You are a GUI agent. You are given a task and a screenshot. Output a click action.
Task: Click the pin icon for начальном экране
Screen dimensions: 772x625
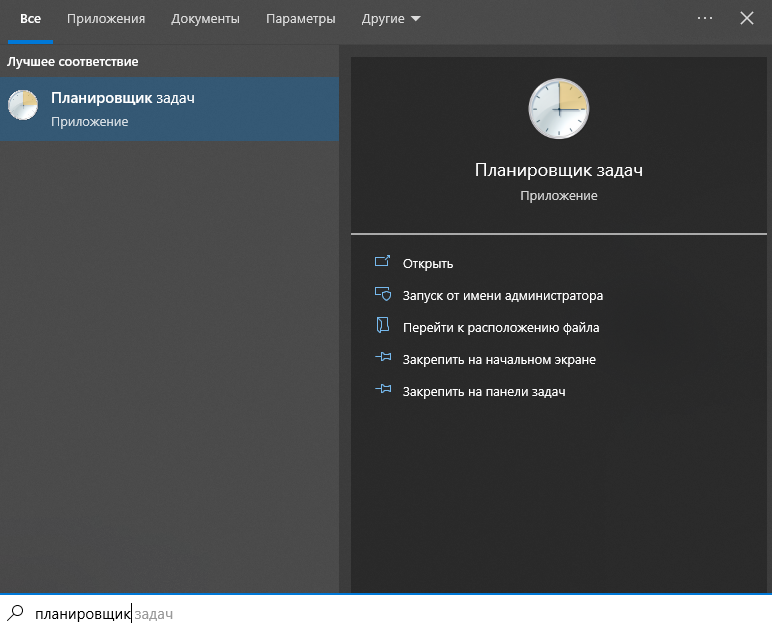coord(383,357)
